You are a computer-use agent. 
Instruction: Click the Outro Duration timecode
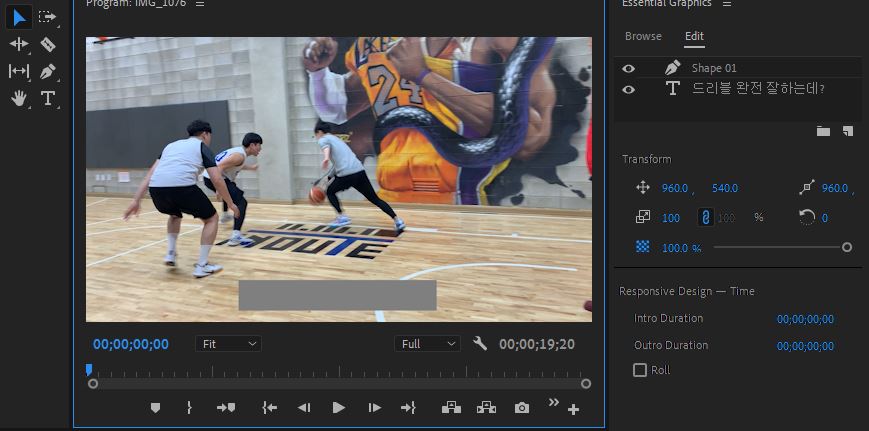point(805,346)
